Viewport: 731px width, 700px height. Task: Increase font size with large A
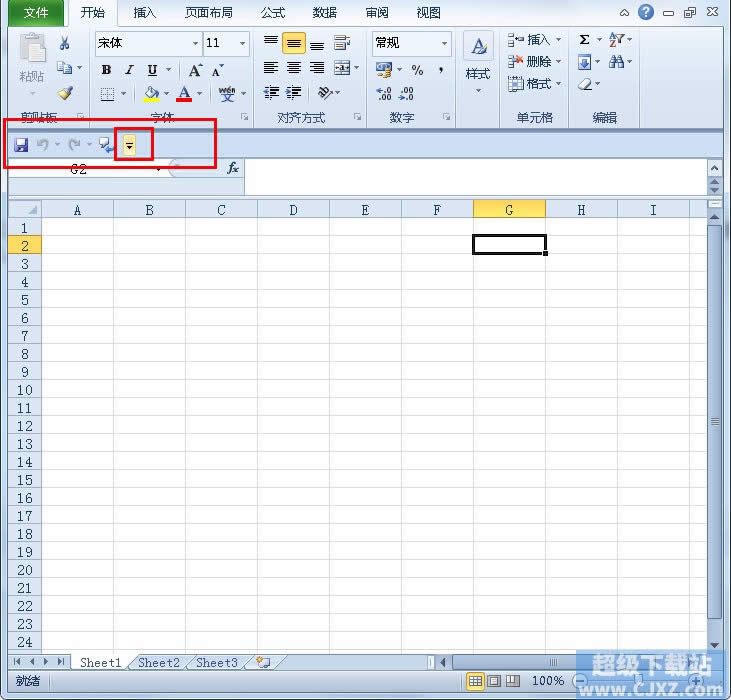click(x=195, y=70)
